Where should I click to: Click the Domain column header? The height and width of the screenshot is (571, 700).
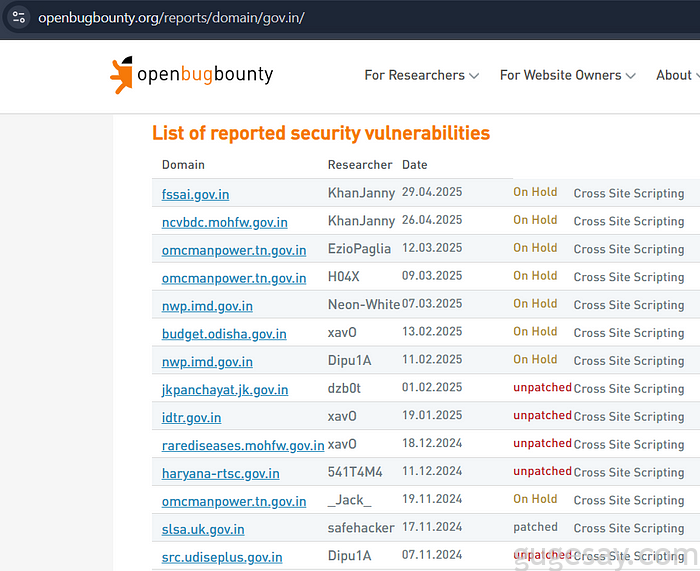(x=183, y=165)
